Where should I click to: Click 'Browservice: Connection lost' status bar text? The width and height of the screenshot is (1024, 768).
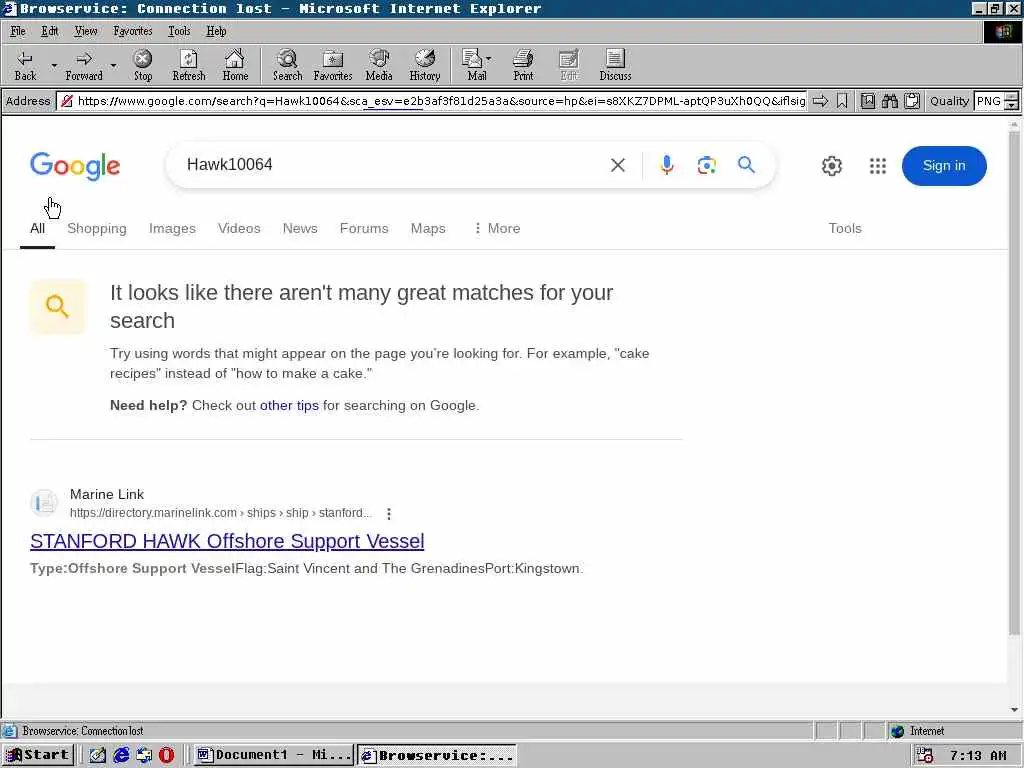83,731
